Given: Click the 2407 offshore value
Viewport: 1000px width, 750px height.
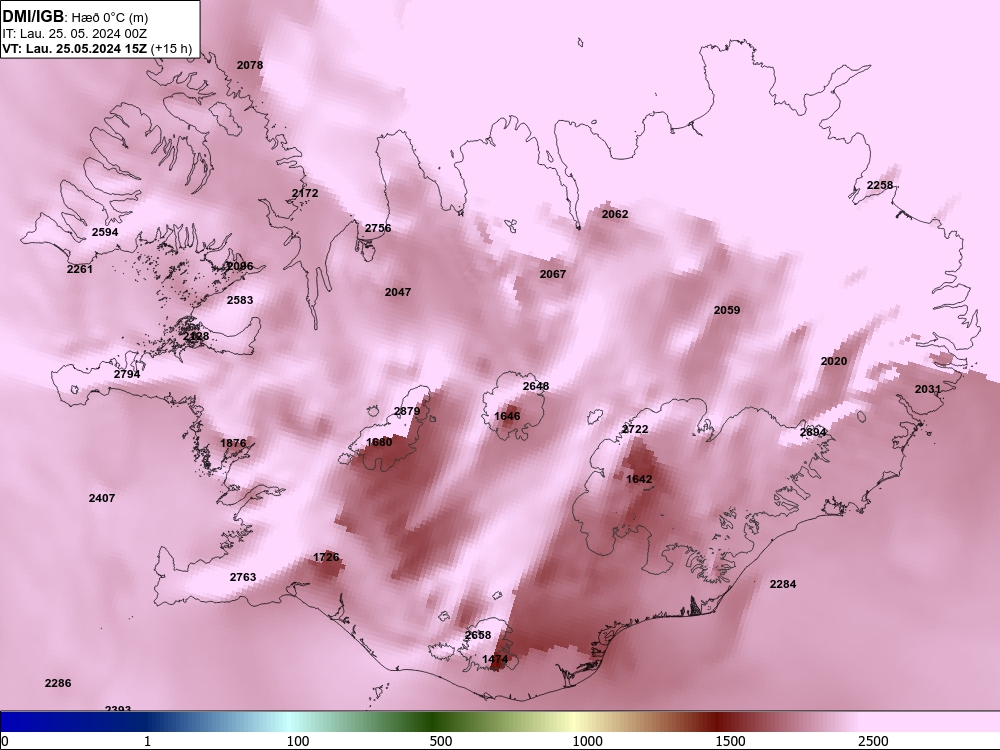Looking at the screenshot, I should (x=102, y=498).
